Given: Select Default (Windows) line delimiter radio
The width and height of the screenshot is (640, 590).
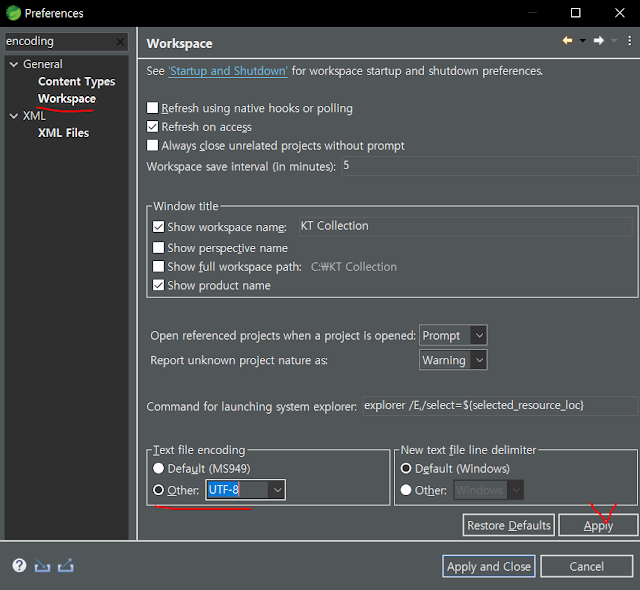Looking at the screenshot, I should click(406, 468).
